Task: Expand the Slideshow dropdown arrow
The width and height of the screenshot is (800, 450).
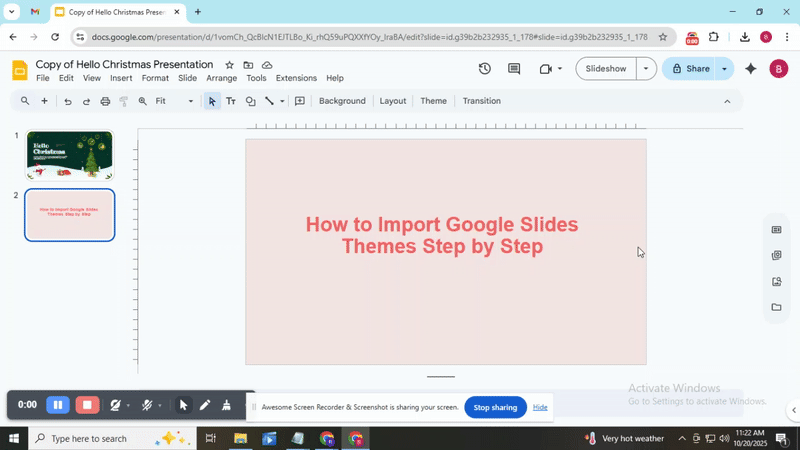Action: (646, 69)
